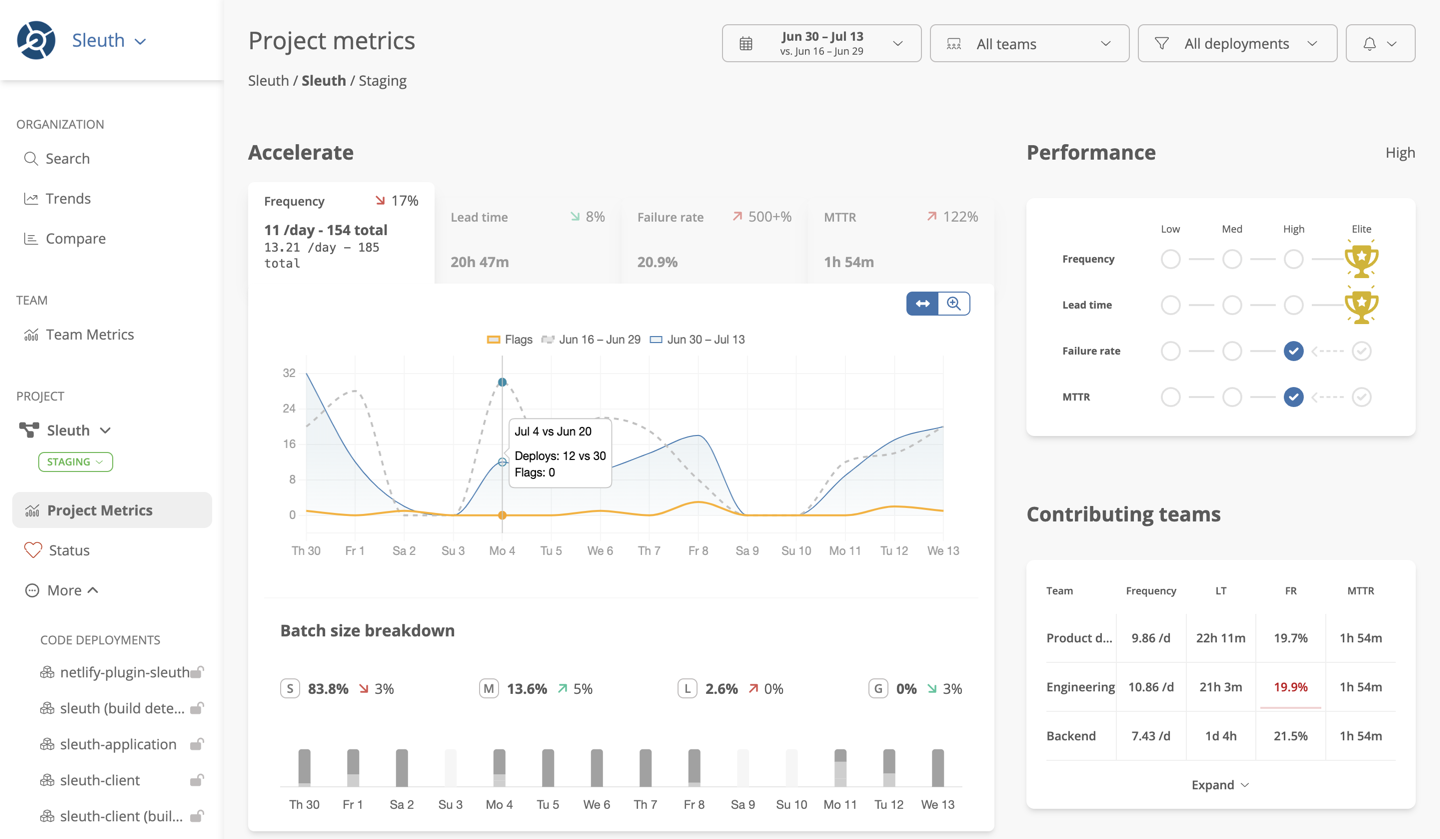The height and width of the screenshot is (839, 1440).
Task: Click Failure rate High checked circle
Action: pos(1293,351)
